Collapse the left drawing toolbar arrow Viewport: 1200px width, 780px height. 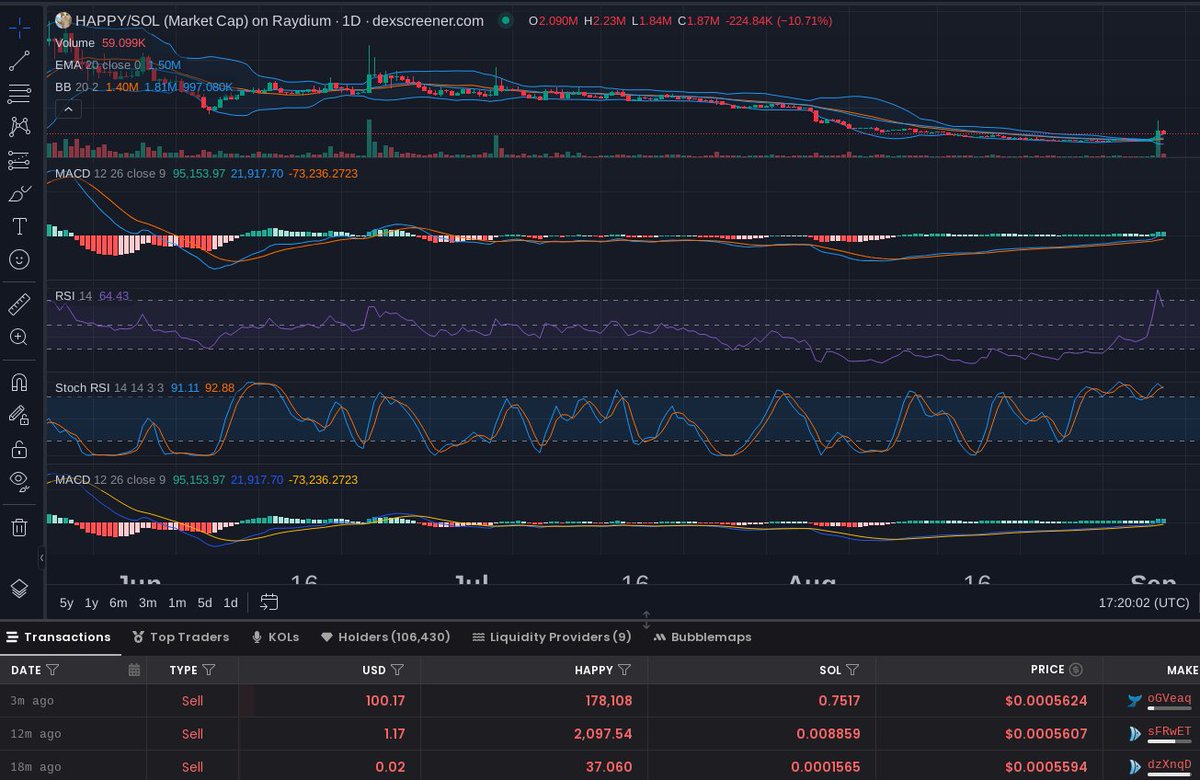[x=42, y=557]
